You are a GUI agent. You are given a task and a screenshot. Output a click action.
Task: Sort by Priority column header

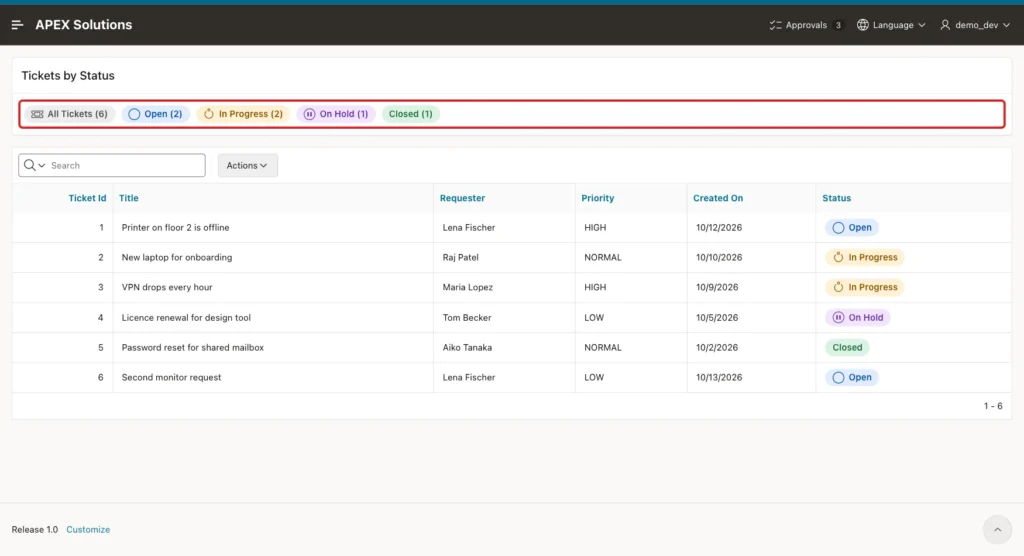click(x=598, y=198)
